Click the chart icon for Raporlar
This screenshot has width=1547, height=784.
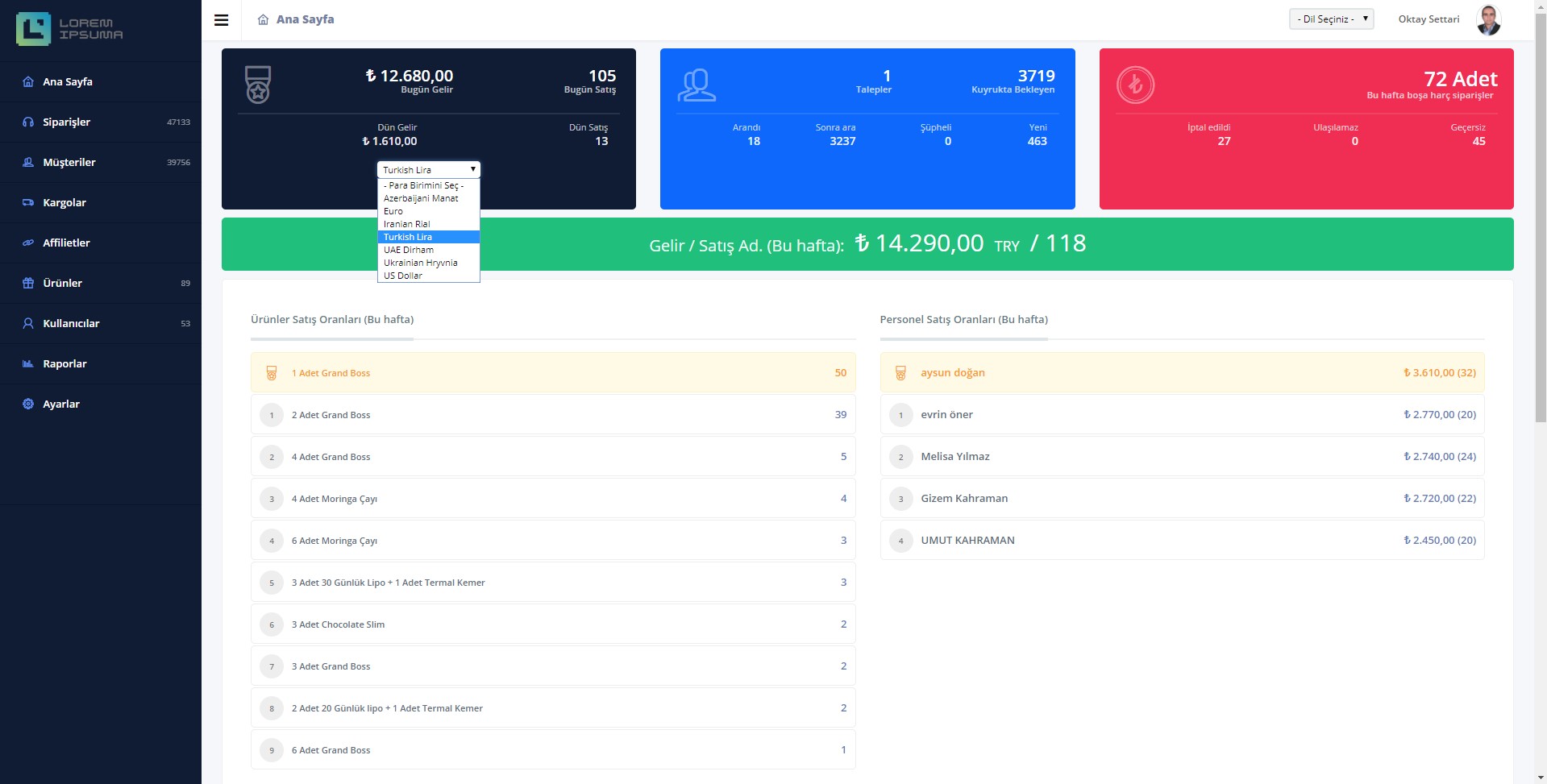click(x=28, y=364)
